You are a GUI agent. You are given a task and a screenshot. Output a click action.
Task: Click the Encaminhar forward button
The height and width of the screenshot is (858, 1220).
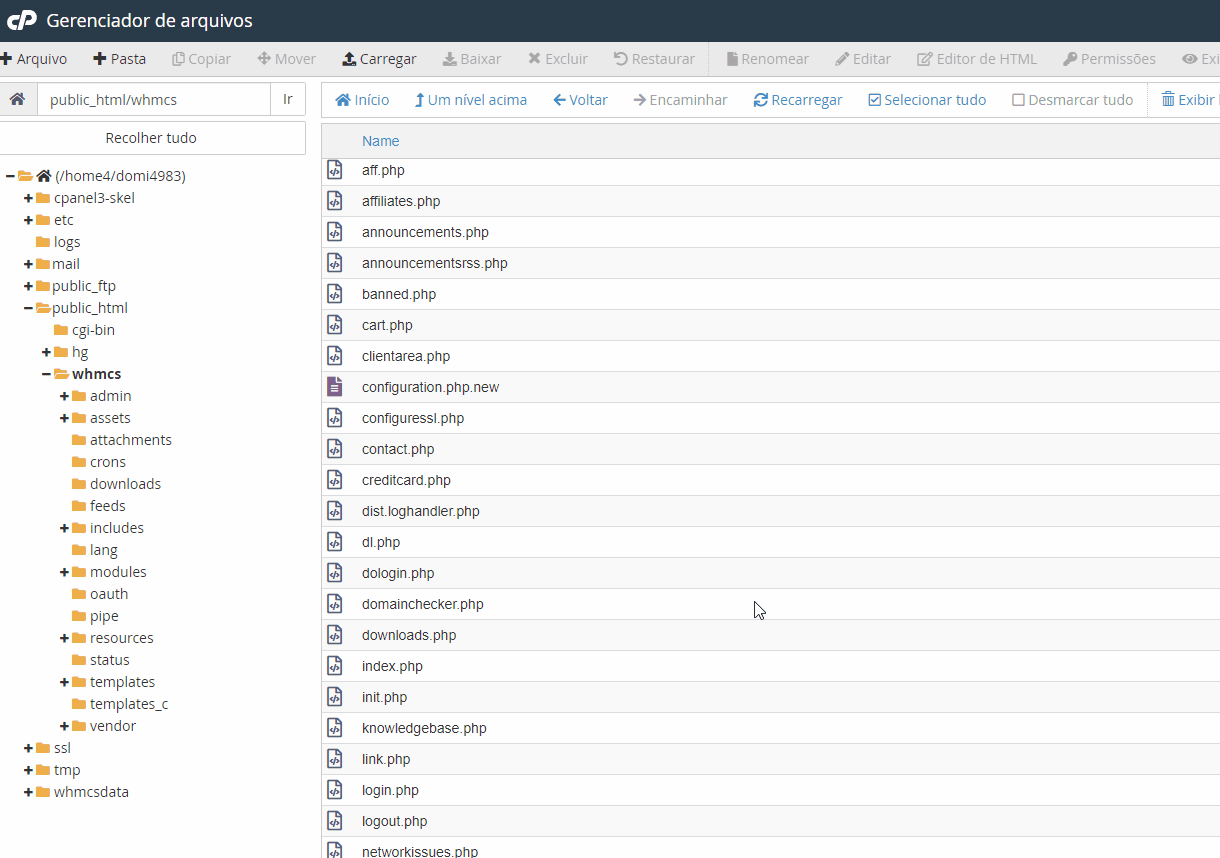680,100
